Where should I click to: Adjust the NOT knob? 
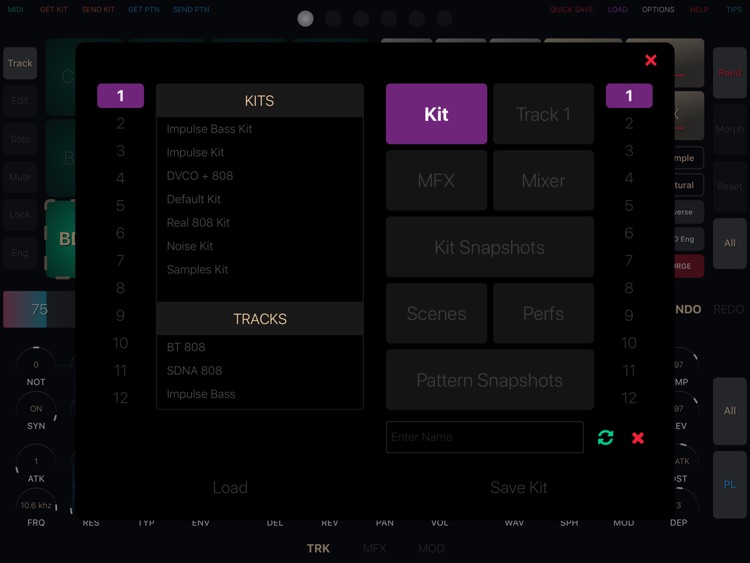click(x=36, y=364)
